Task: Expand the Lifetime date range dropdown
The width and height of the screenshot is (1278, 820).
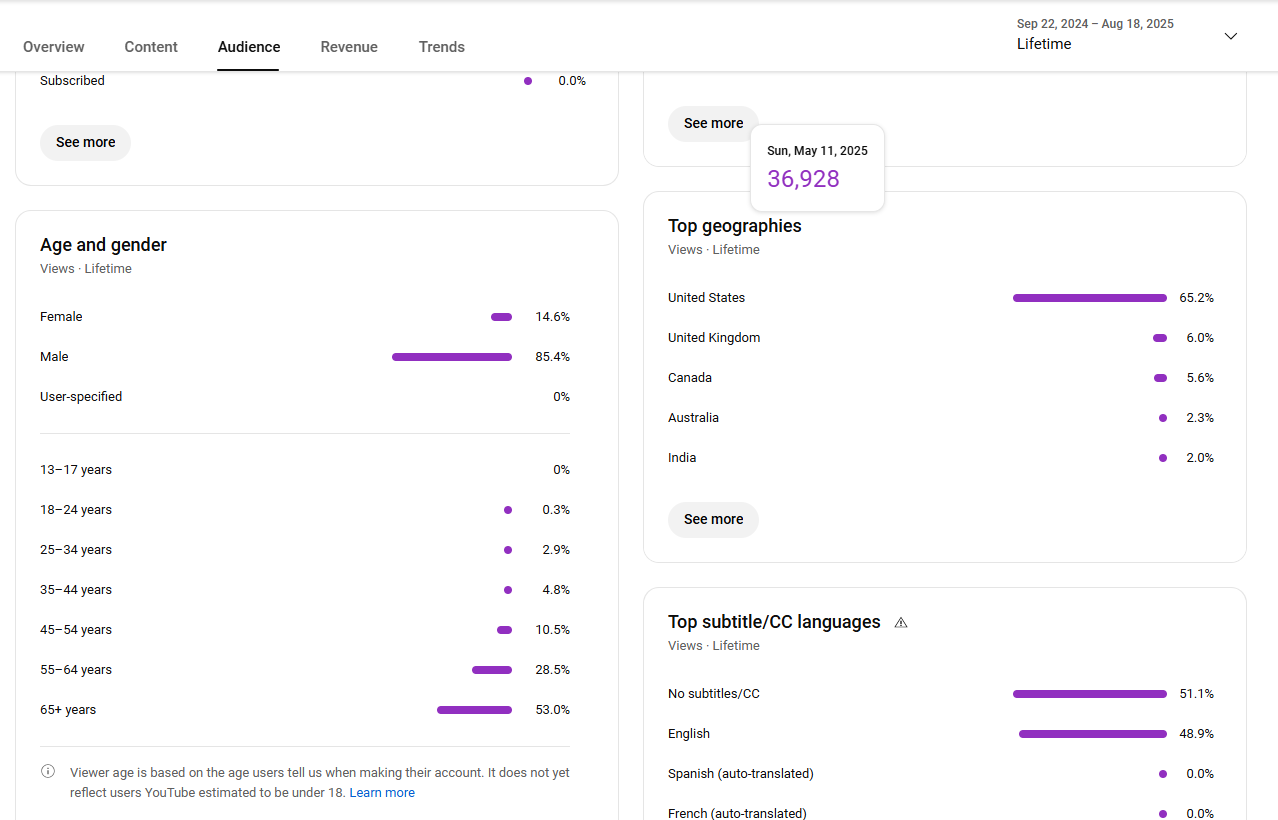Action: 1127,35
